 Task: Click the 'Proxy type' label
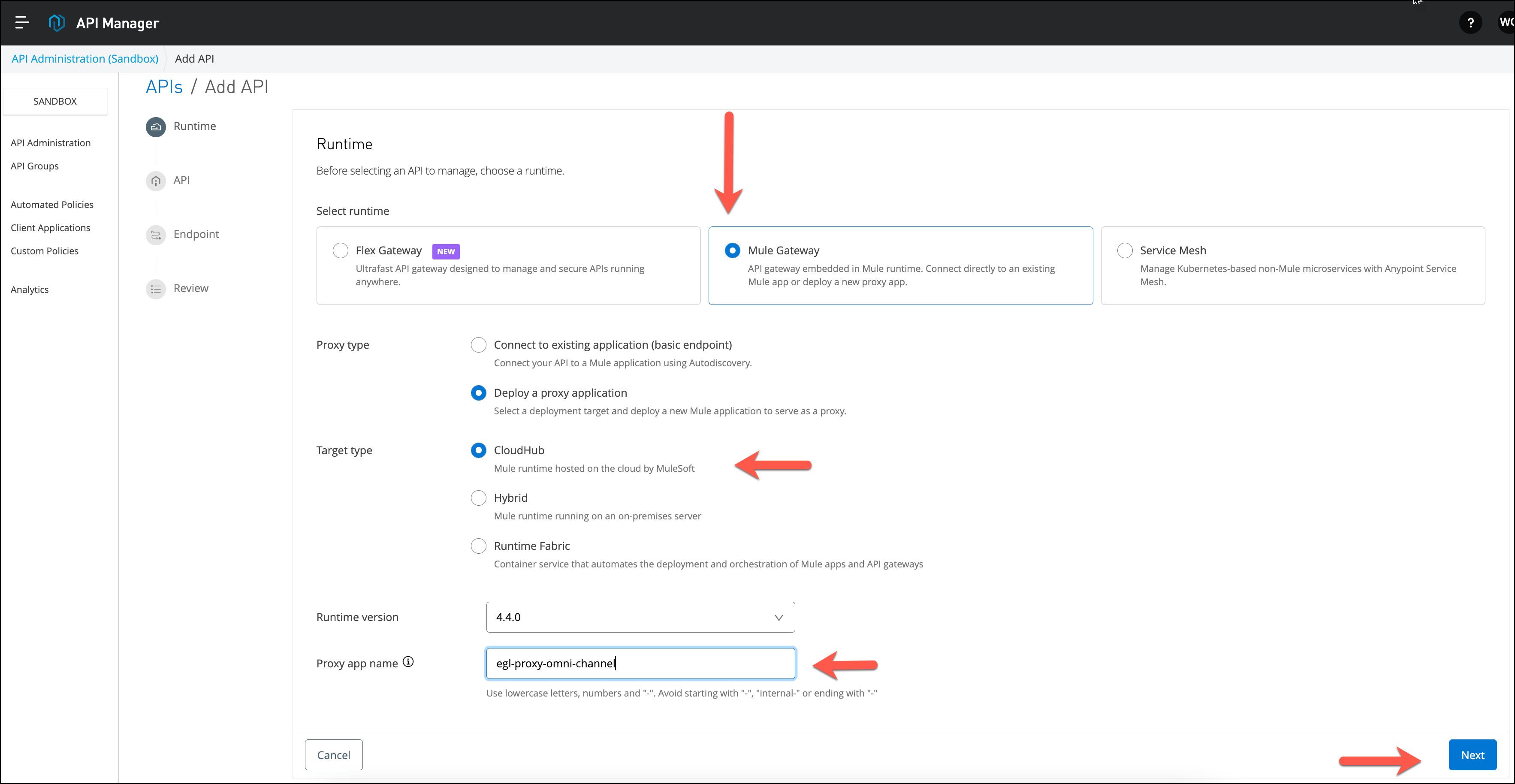click(343, 345)
